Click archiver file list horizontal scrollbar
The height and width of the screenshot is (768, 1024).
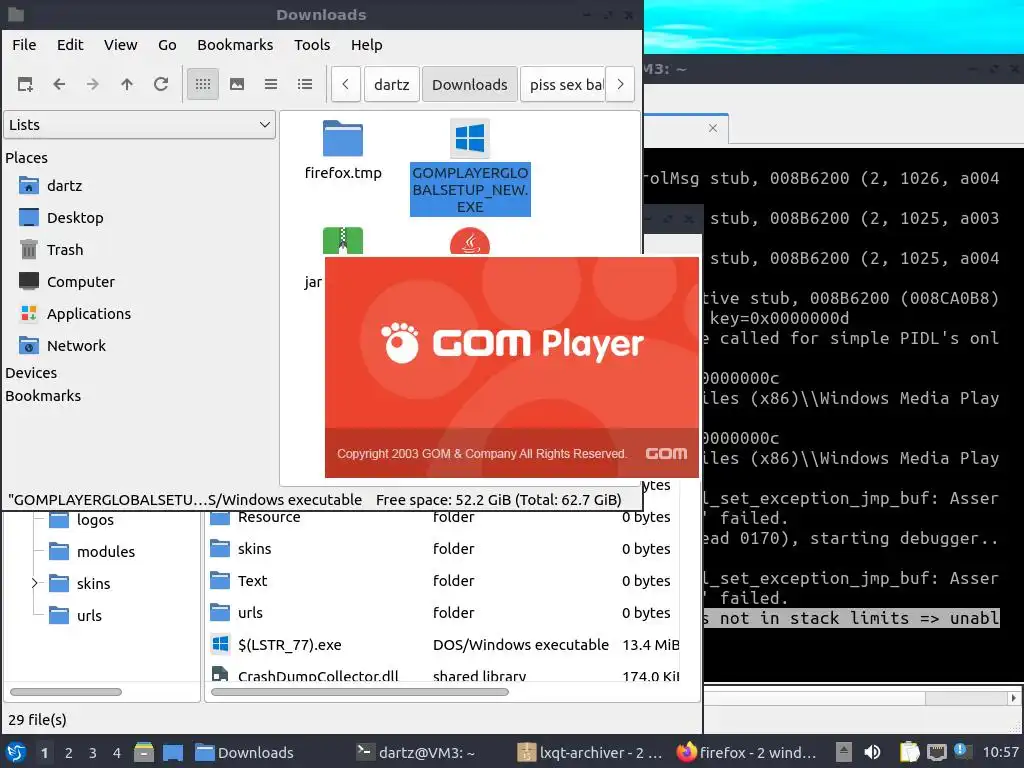click(360, 692)
